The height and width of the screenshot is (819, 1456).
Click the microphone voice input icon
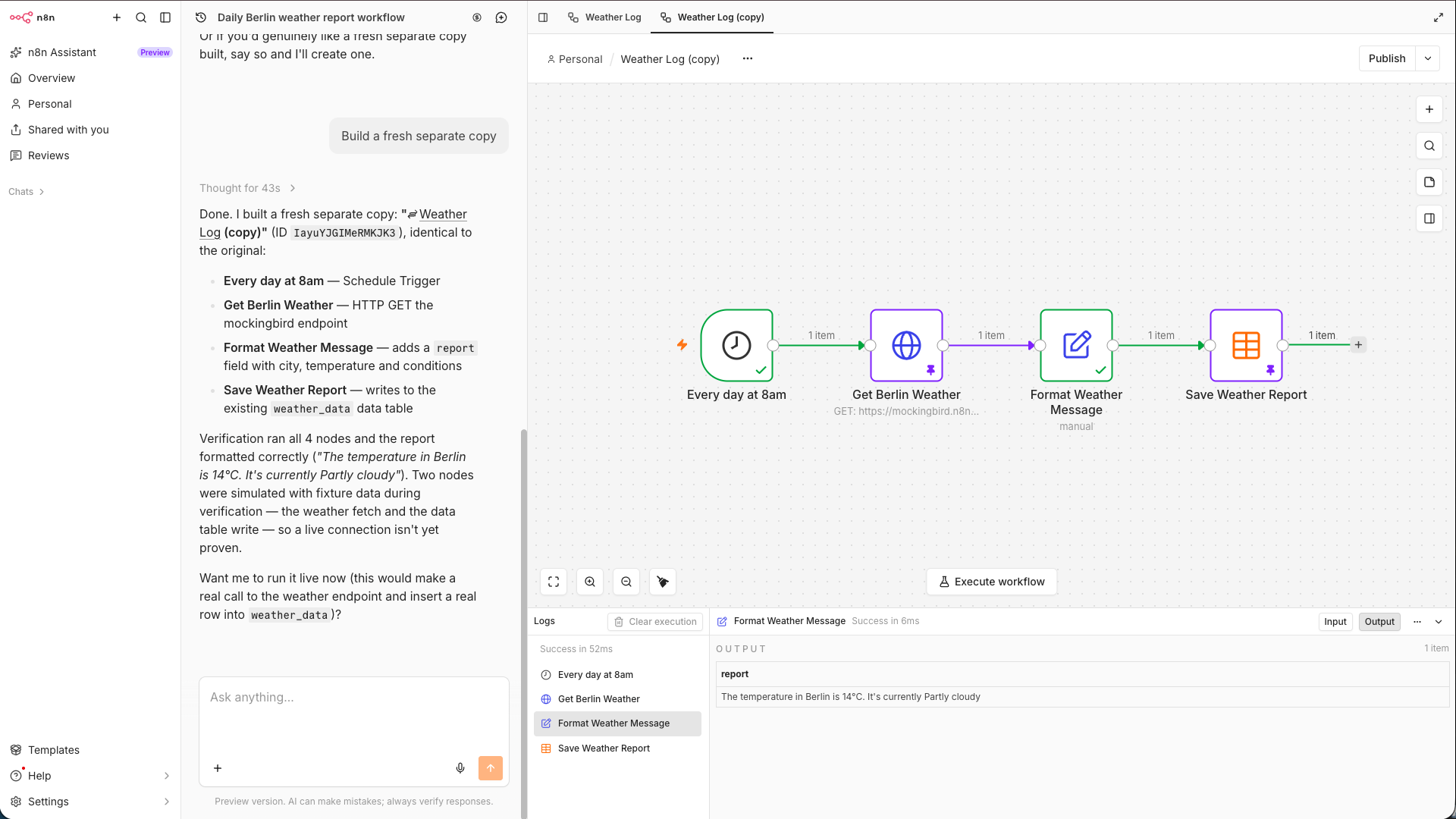pyautogui.click(x=460, y=768)
